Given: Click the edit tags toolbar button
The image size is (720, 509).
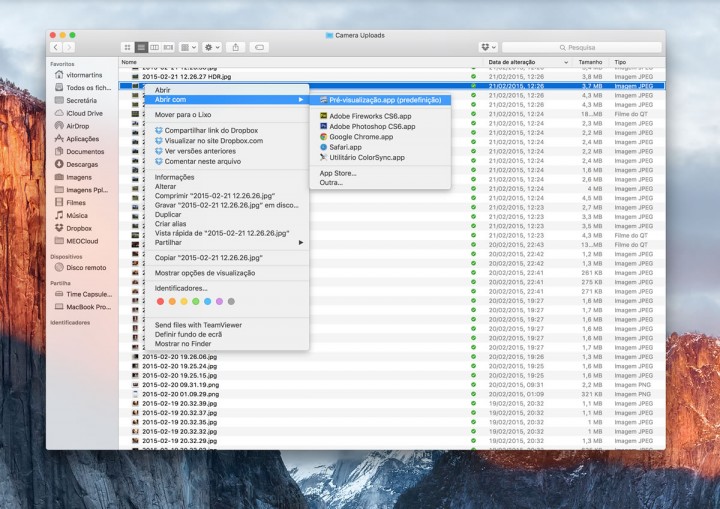Looking at the screenshot, I should 259,47.
